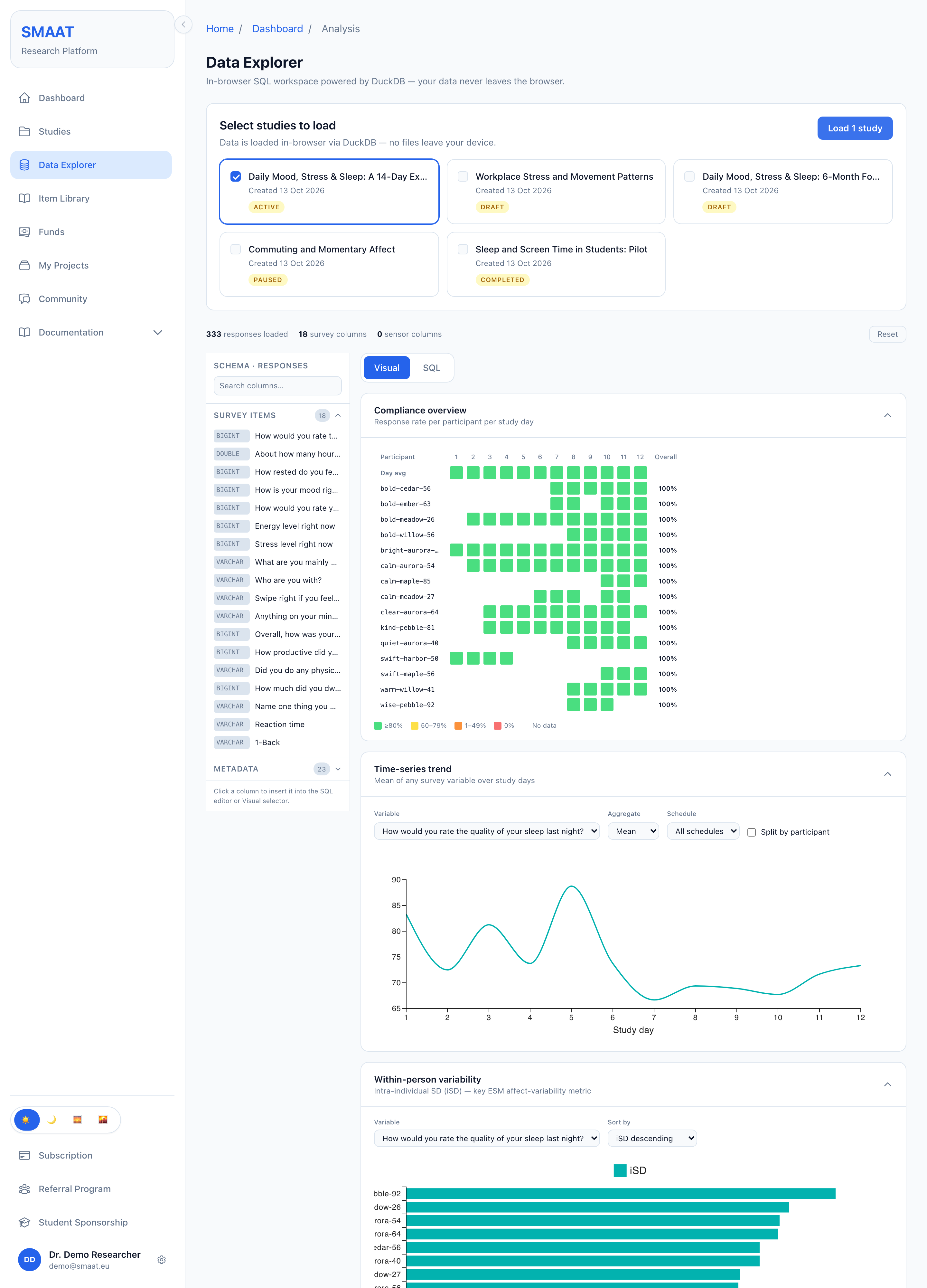Click the Documentation book icon
This screenshot has width=927, height=1288.
[x=24, y=332]
